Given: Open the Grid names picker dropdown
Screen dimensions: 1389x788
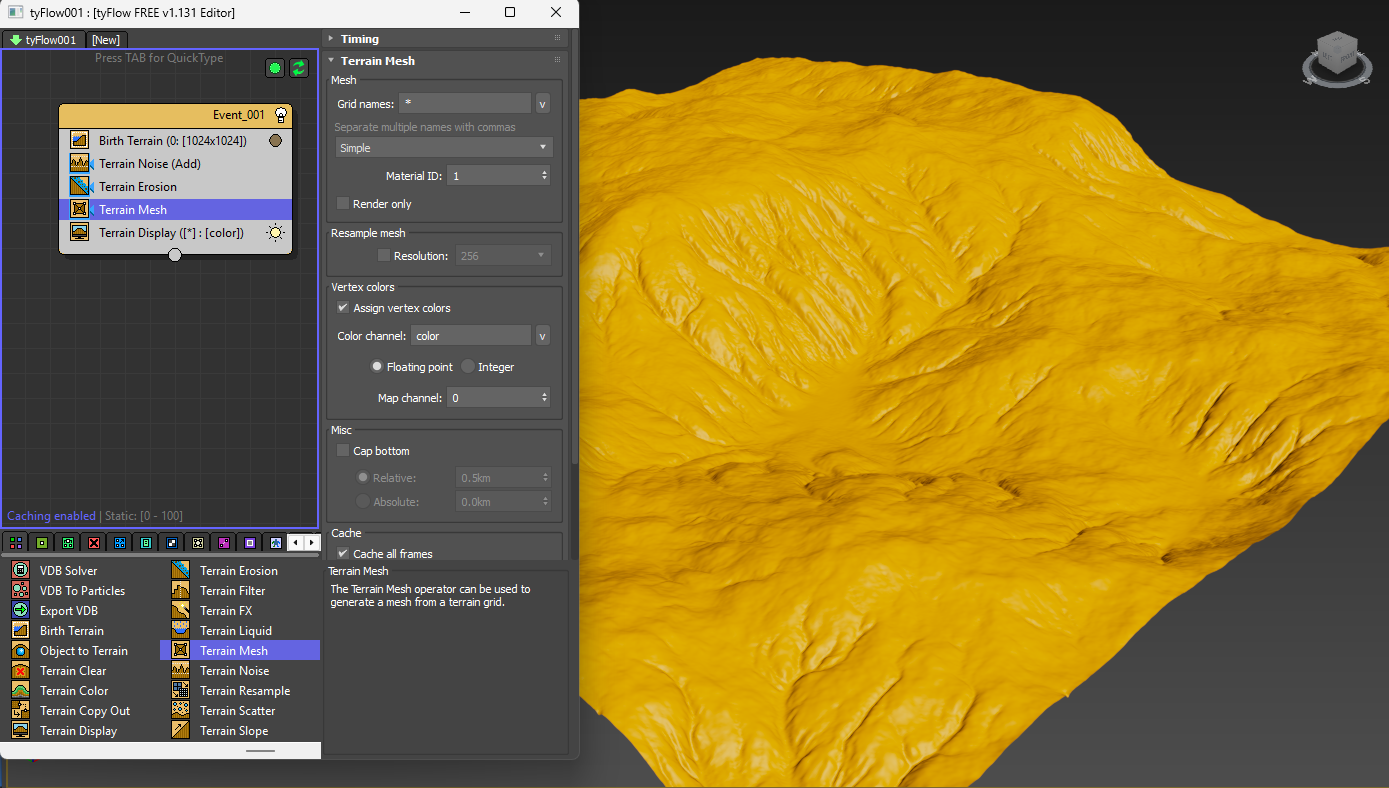Looking at the screenshot, I should pos(543,104).
